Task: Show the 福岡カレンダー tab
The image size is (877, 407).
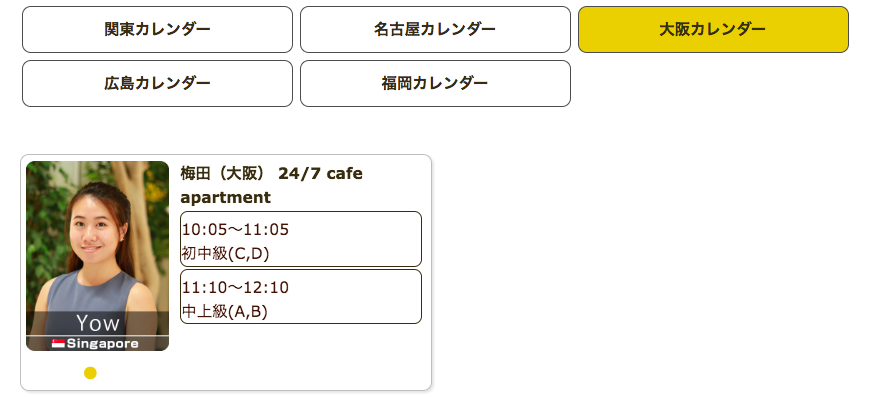Action: tap(435, 83)
